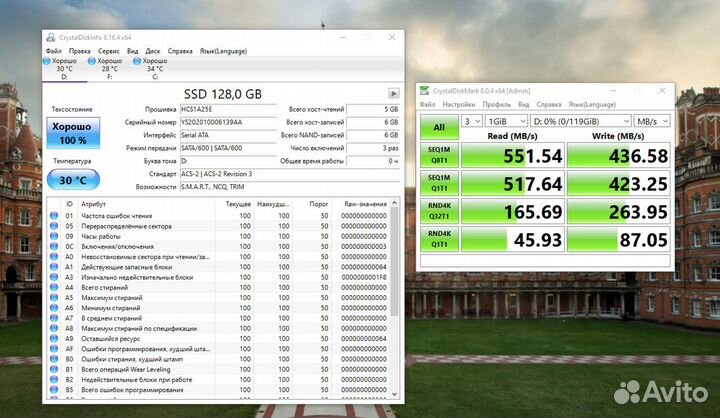720x418 pixels.
Task: Run RND4K Q1T1 benchmark
Action: coord(439,239)
